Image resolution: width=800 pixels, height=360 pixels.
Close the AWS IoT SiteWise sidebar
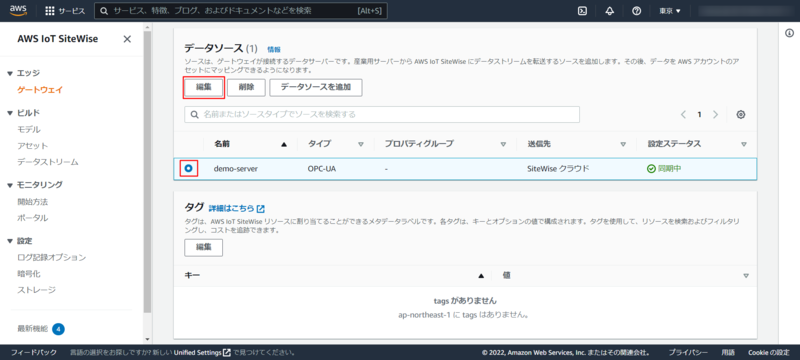pyautogui.click(x=127, y=39)
